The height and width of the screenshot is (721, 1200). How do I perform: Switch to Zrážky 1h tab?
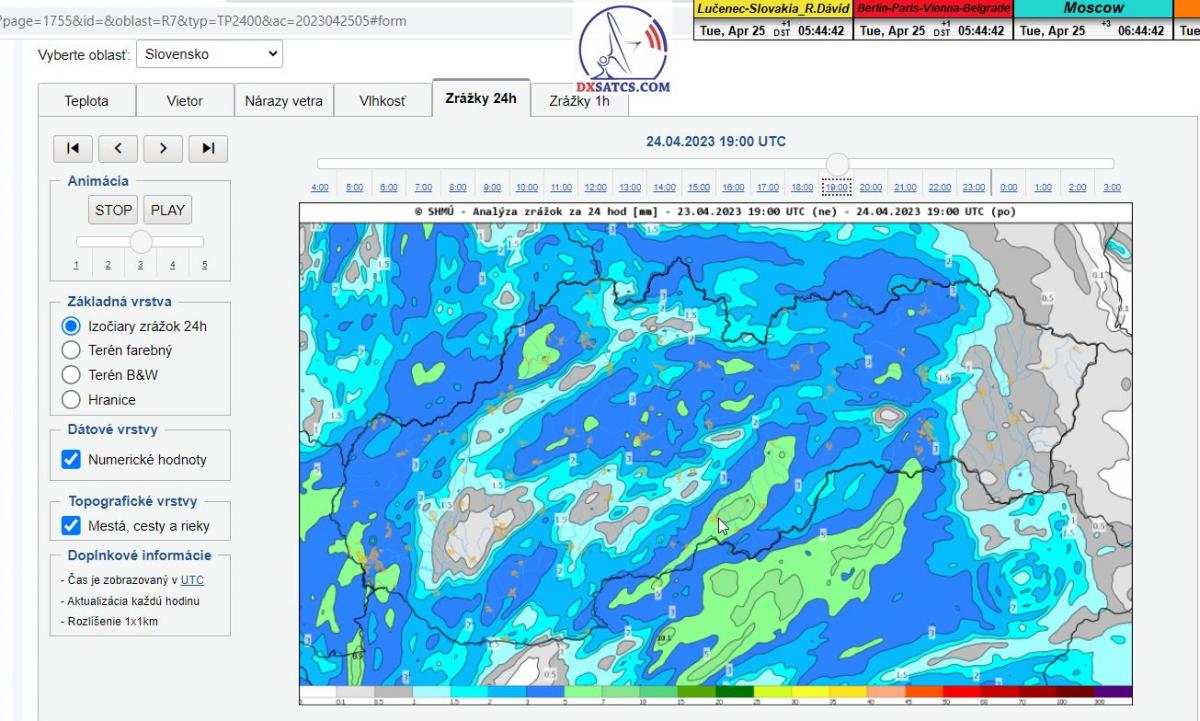coord(579,101)
